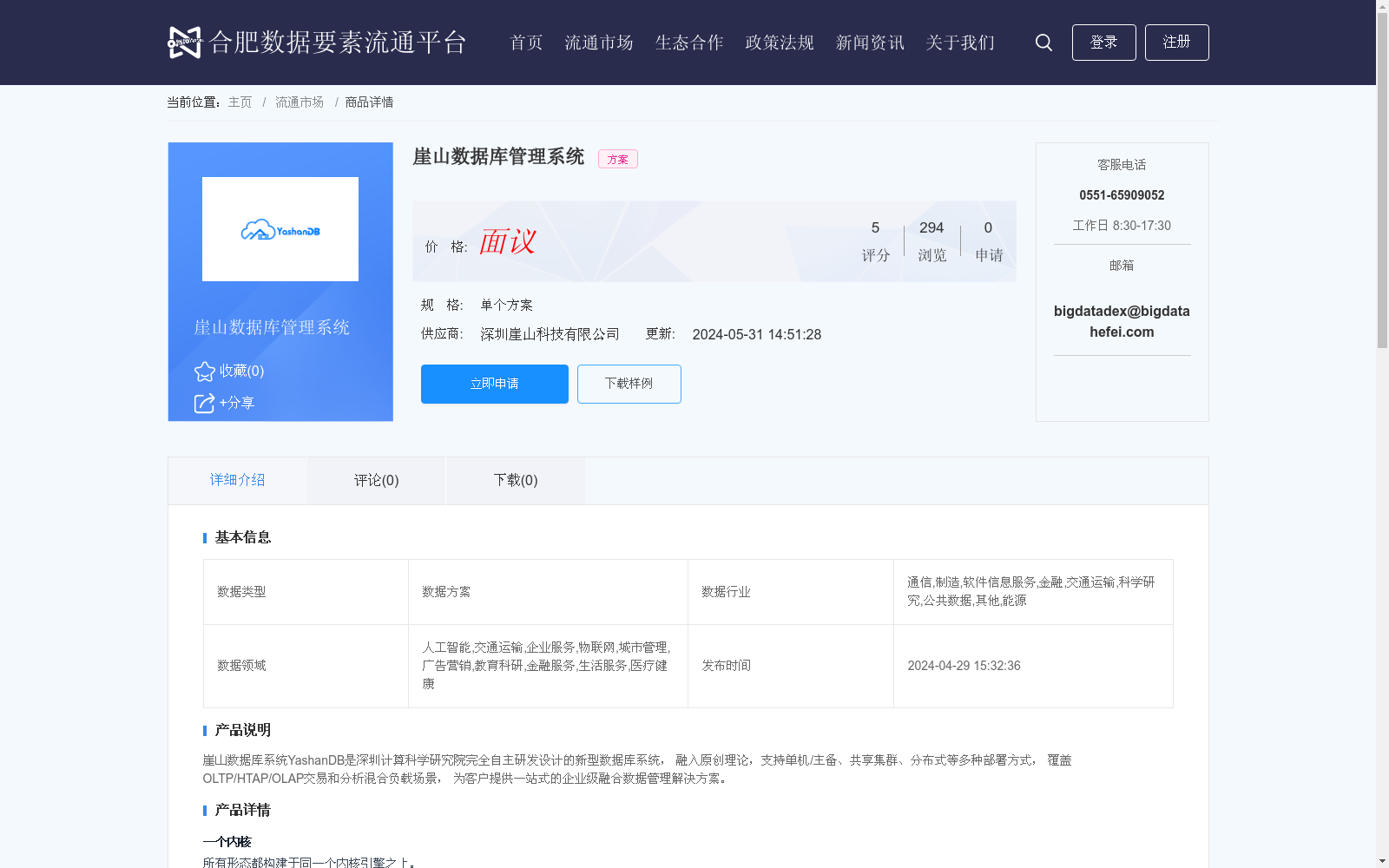Screen dimensions: 1389x868
Task: Click the price value 面议
Action: (x=508, y=241)
